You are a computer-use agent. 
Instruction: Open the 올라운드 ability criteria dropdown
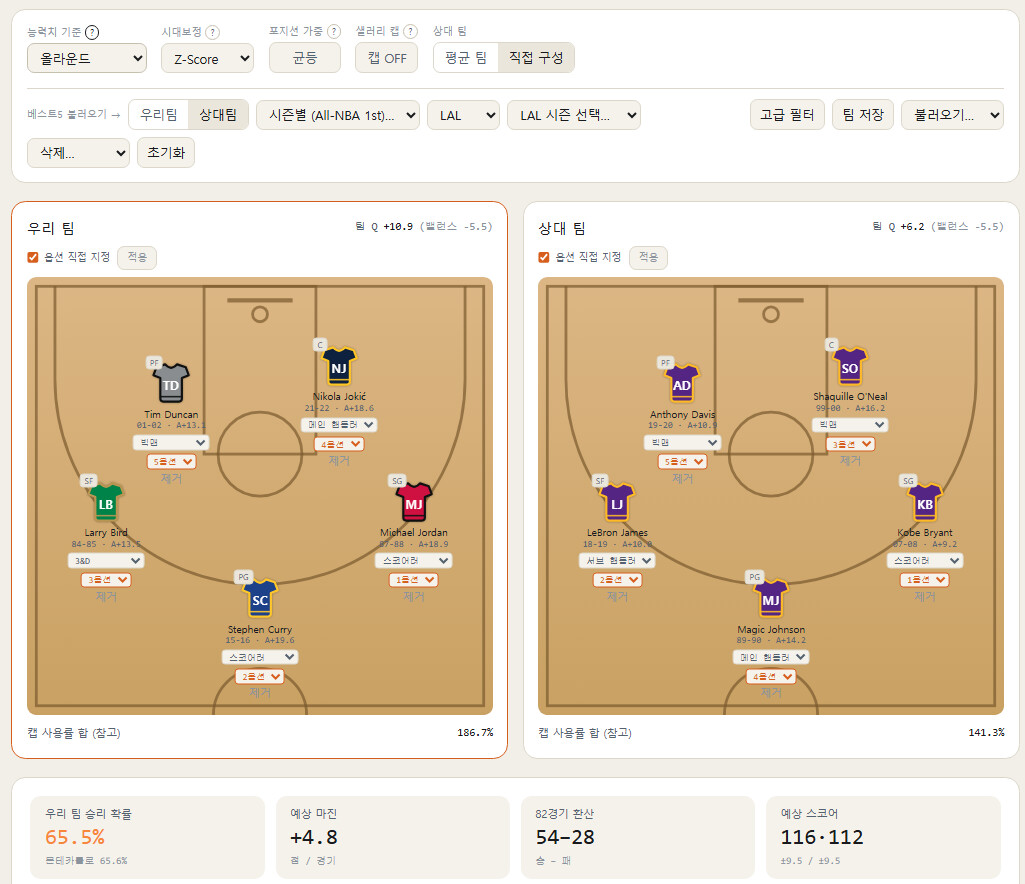(x=87, y=58)
